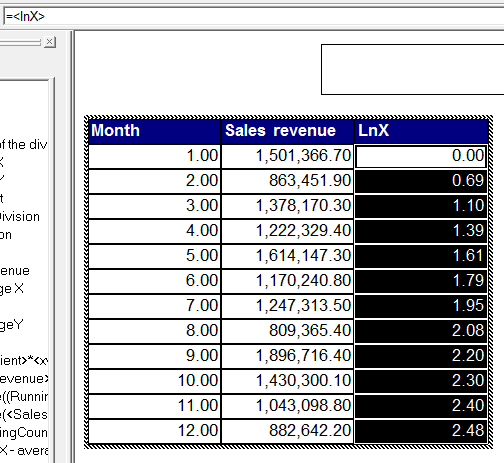Click Sales revenue cell 1,896,716.40

pos(287,356)
